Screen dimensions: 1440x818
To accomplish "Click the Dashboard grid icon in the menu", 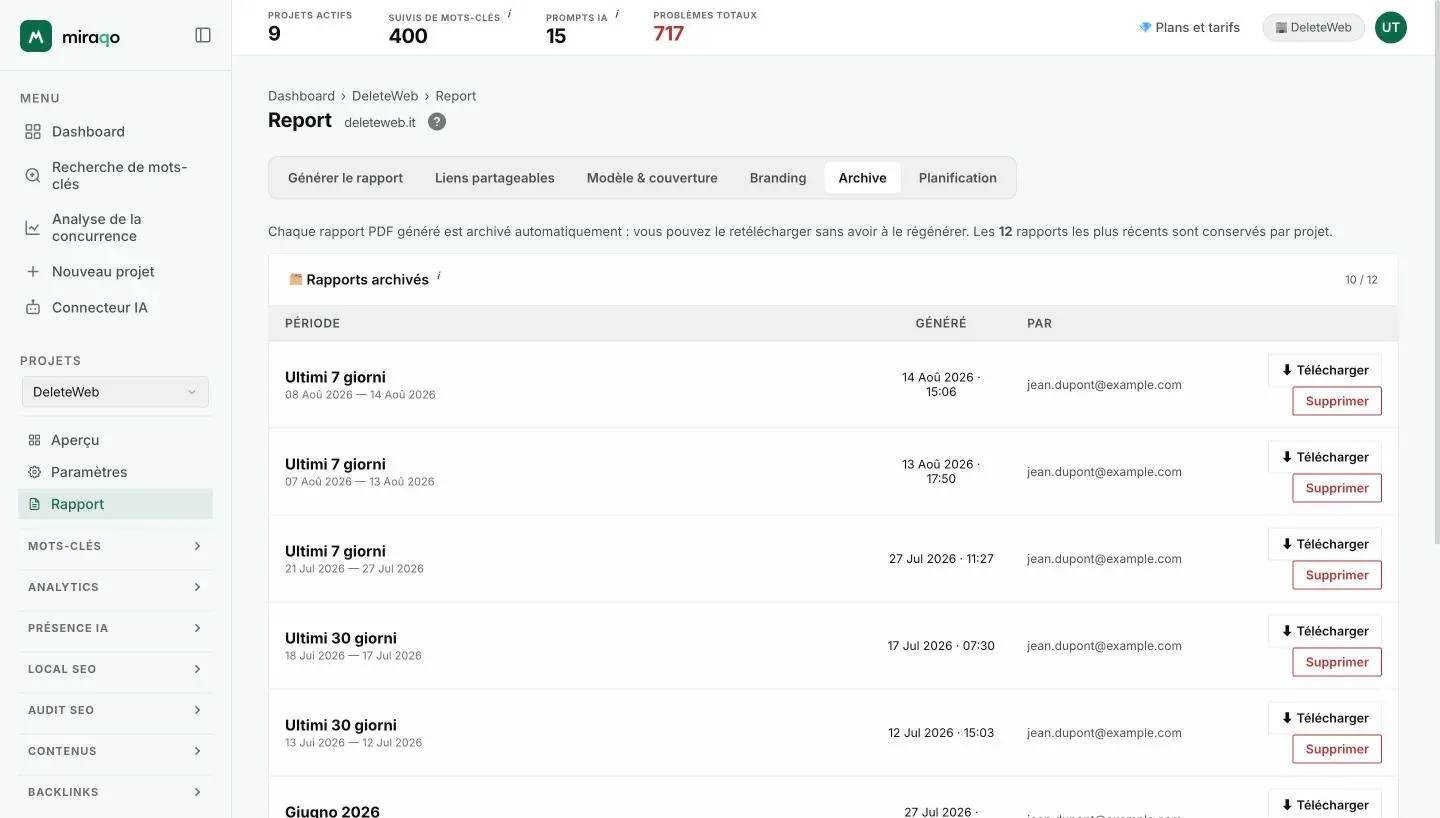I will point(33,132).
